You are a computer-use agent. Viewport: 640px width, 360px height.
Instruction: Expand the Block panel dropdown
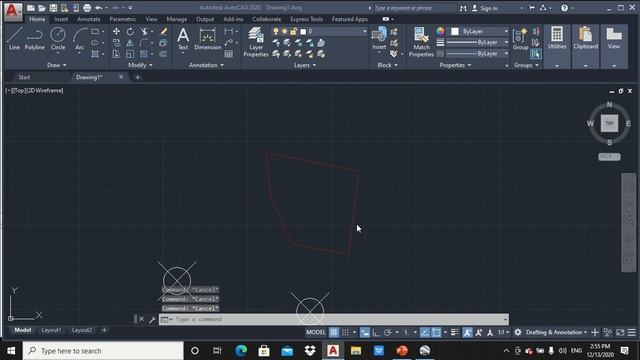(x=387, y=65)
